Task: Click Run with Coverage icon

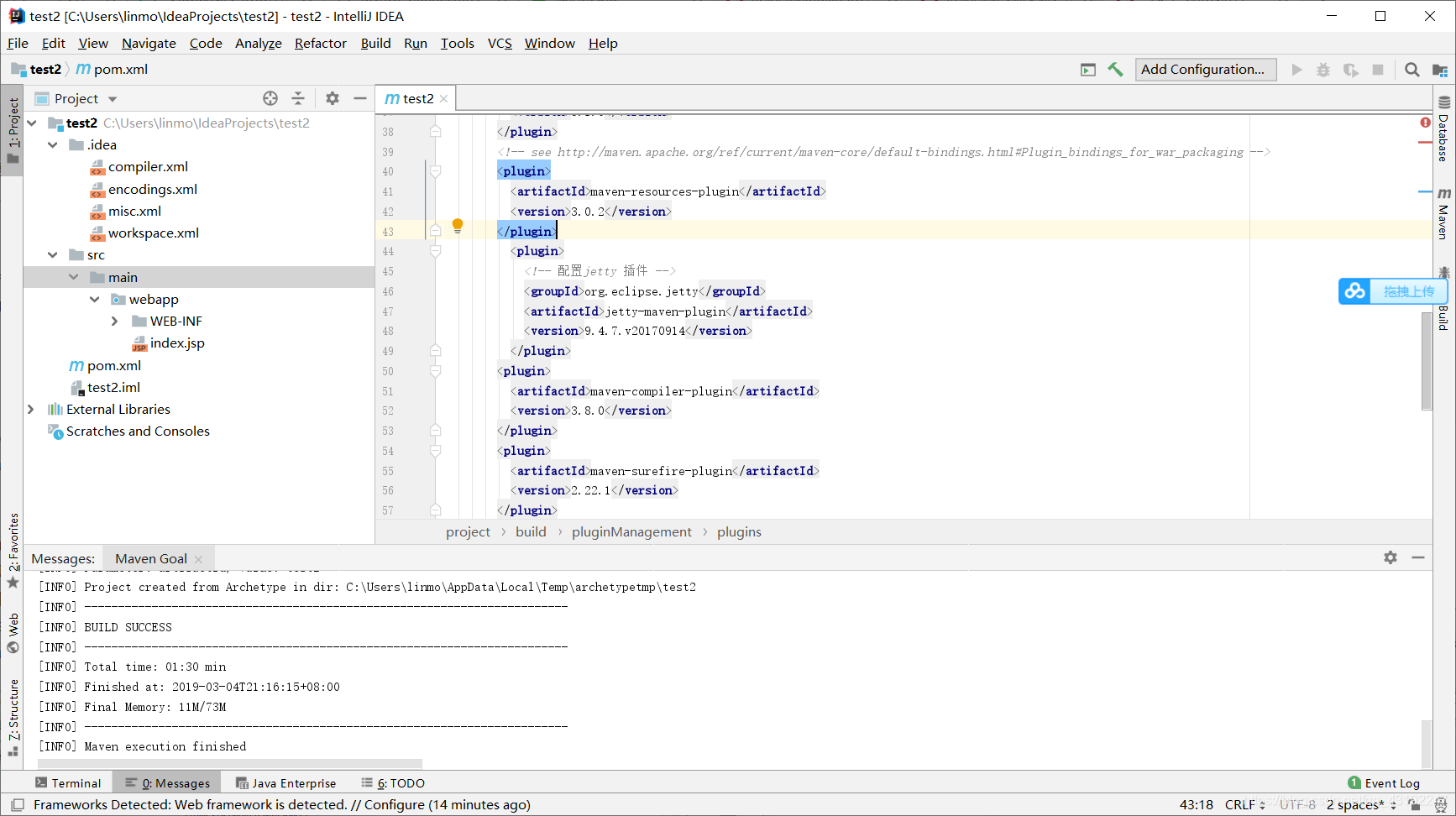Action: [1350, 70]
